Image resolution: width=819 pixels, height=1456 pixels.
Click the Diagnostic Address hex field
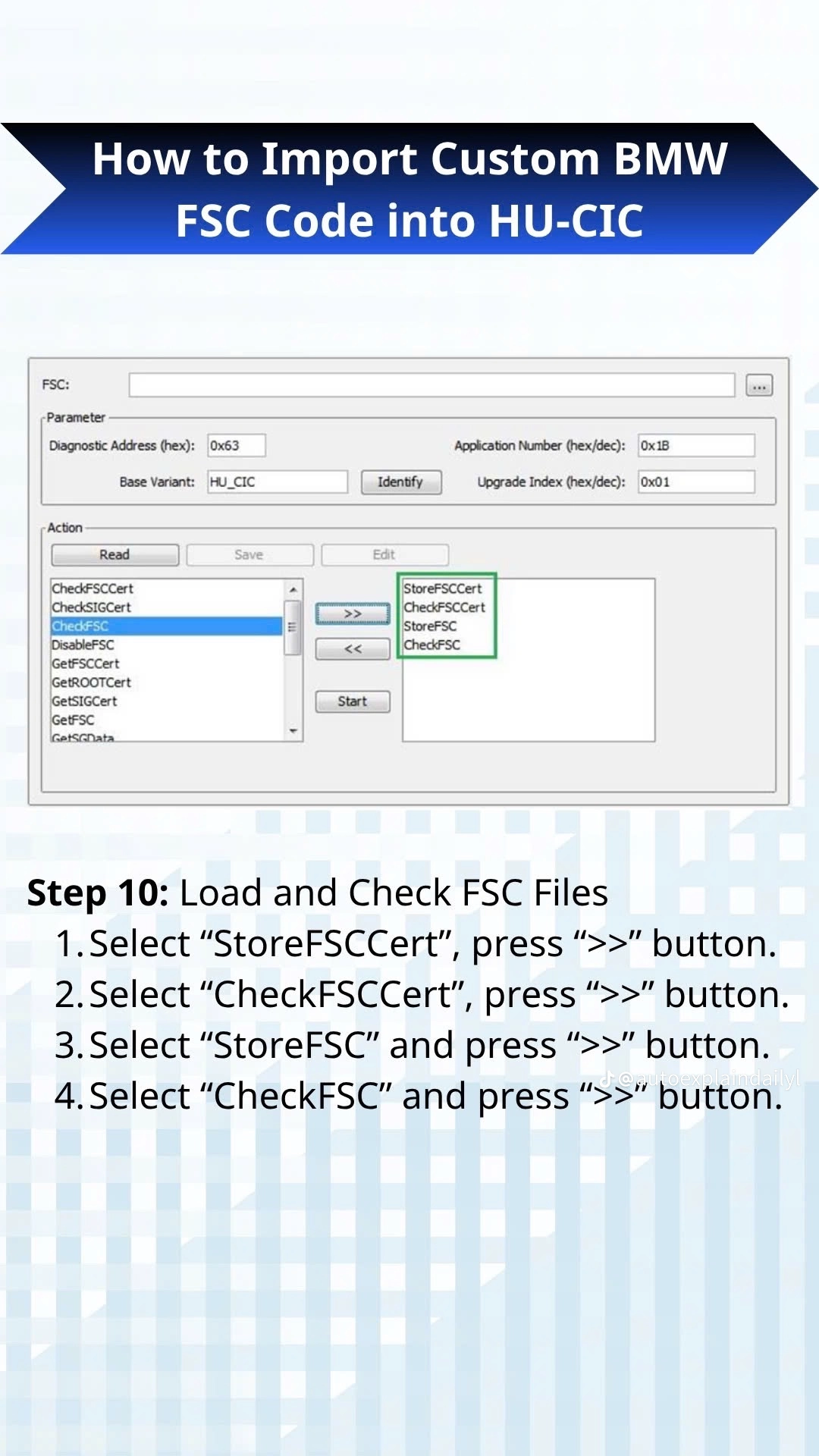(237, 446)
